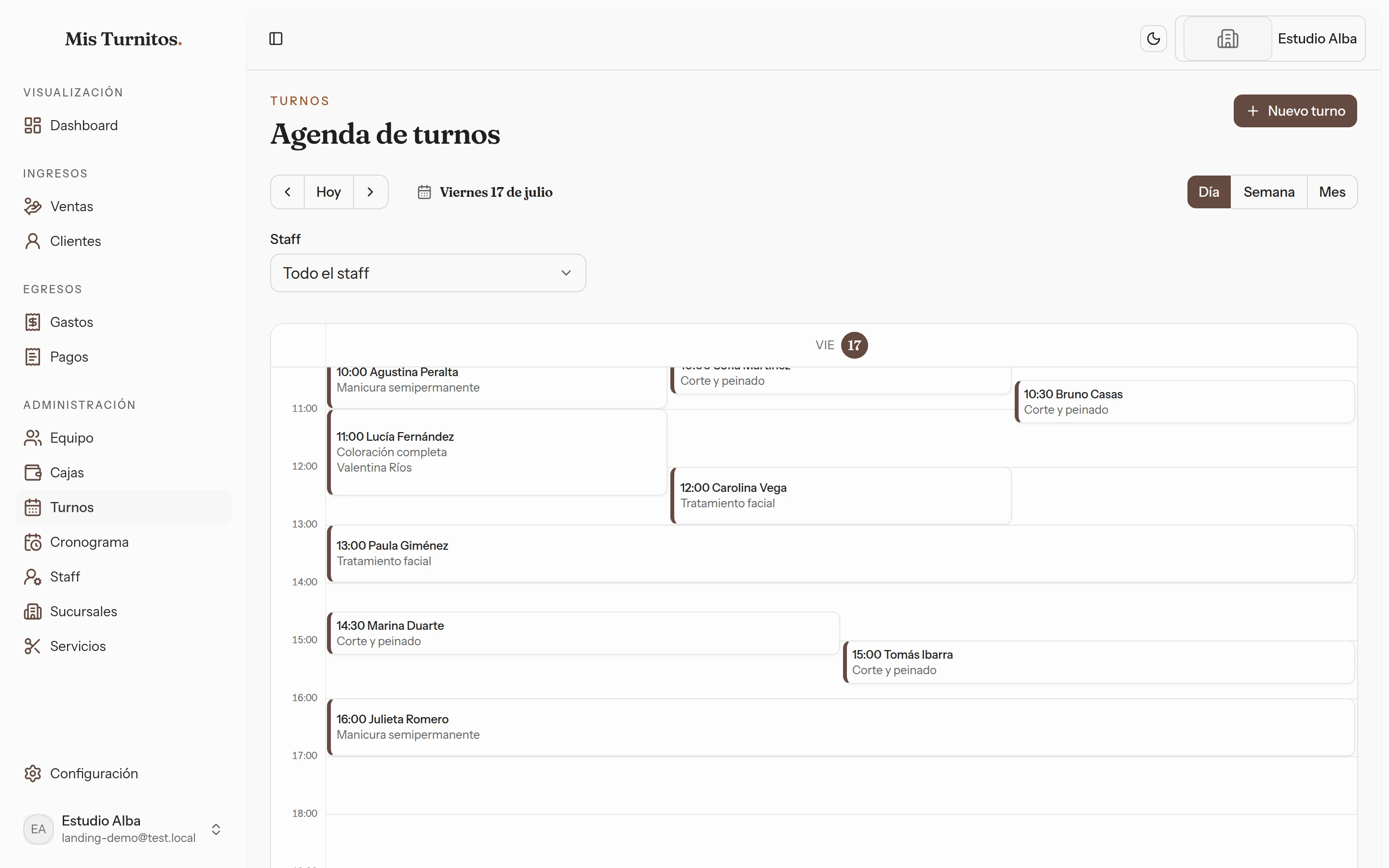Go to next day arrow
This screenshot has height=868, width=1389.
pos(370,192)
